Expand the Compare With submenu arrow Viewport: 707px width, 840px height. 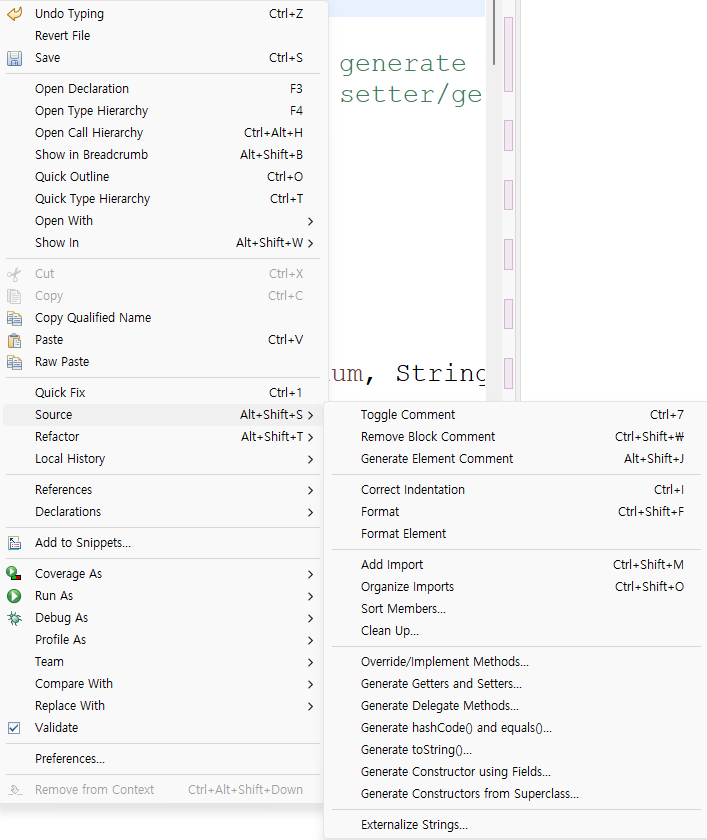(x=311, y=685)
